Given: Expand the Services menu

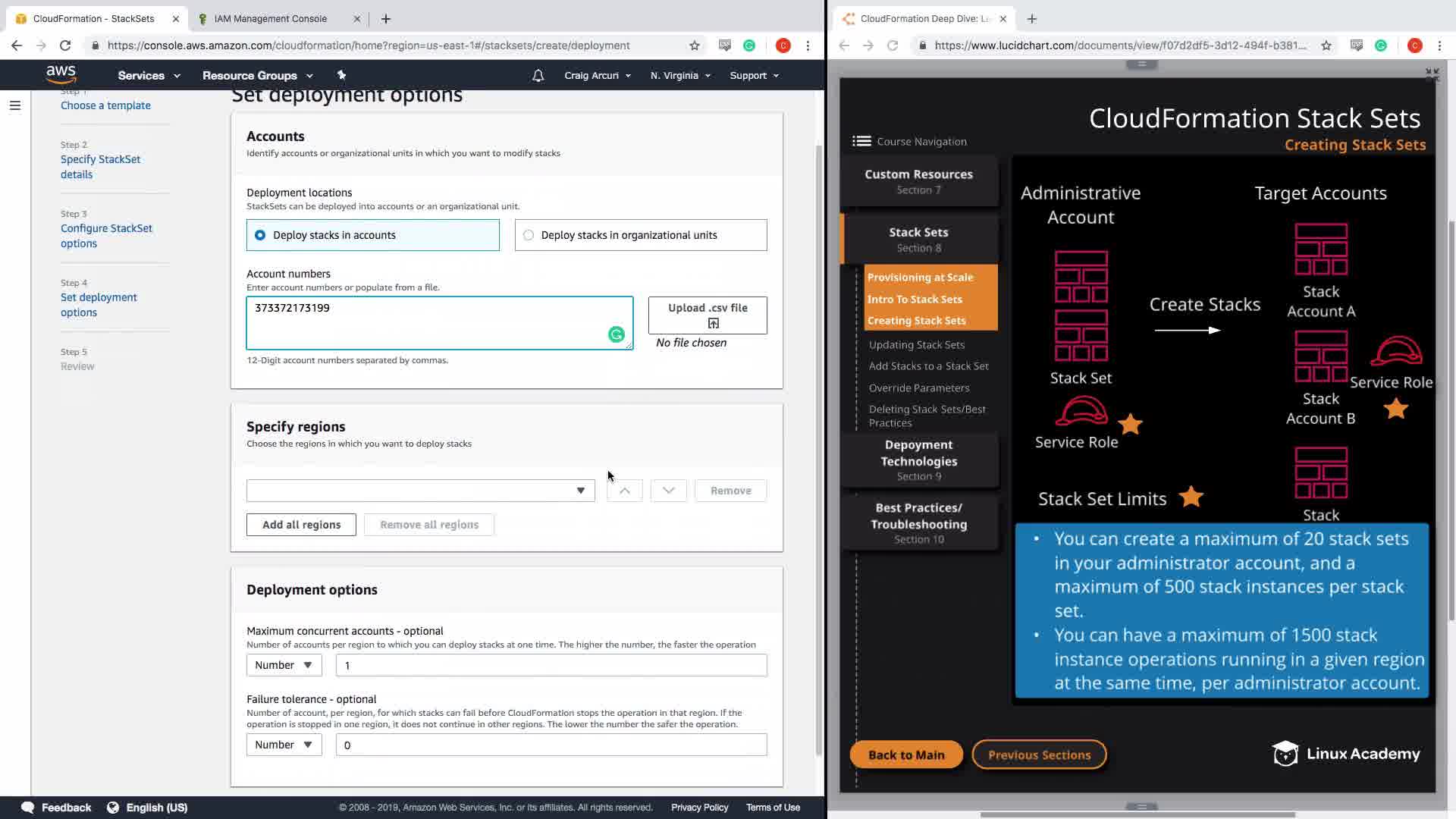Looking at the screenshot, I should pyautogui.click(x=149, y=76).
